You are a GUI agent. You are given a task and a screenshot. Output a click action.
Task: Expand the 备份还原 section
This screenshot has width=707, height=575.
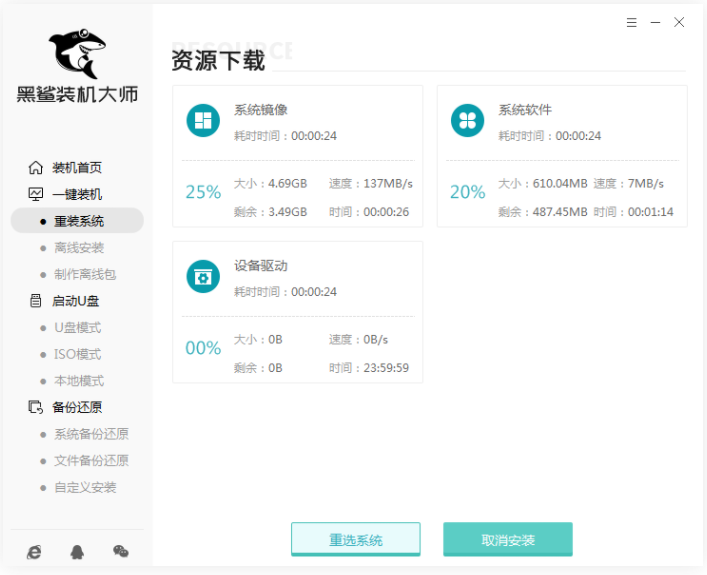click(x=76, y=407)
